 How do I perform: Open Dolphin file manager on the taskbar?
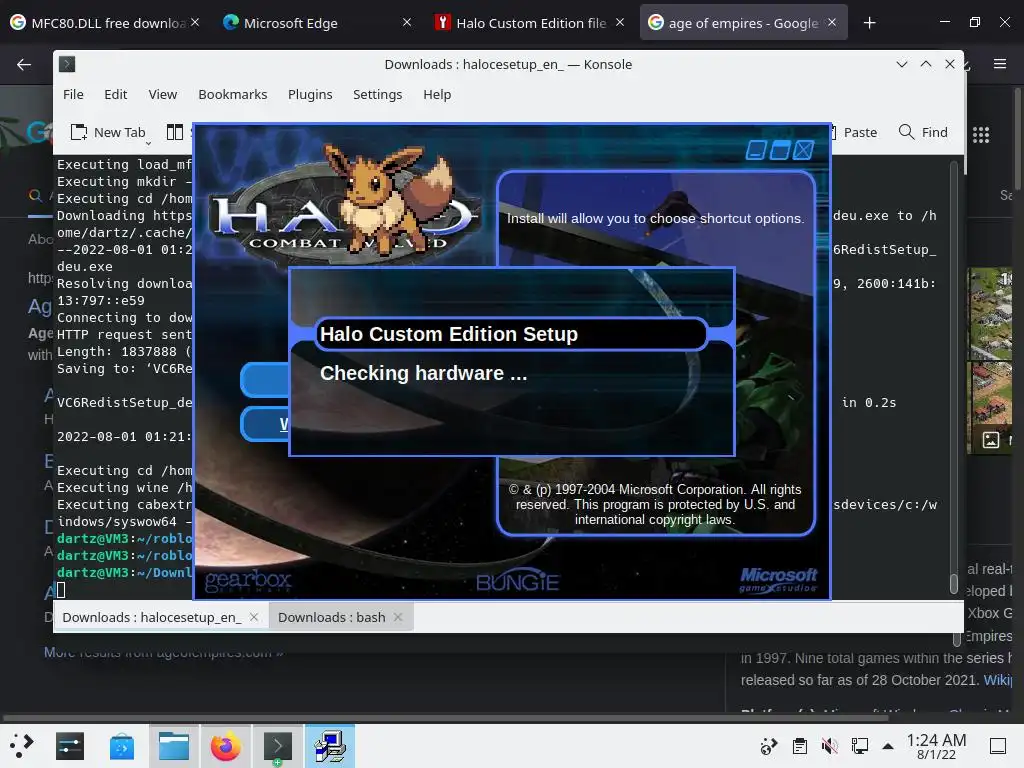[x=174, y=746]
